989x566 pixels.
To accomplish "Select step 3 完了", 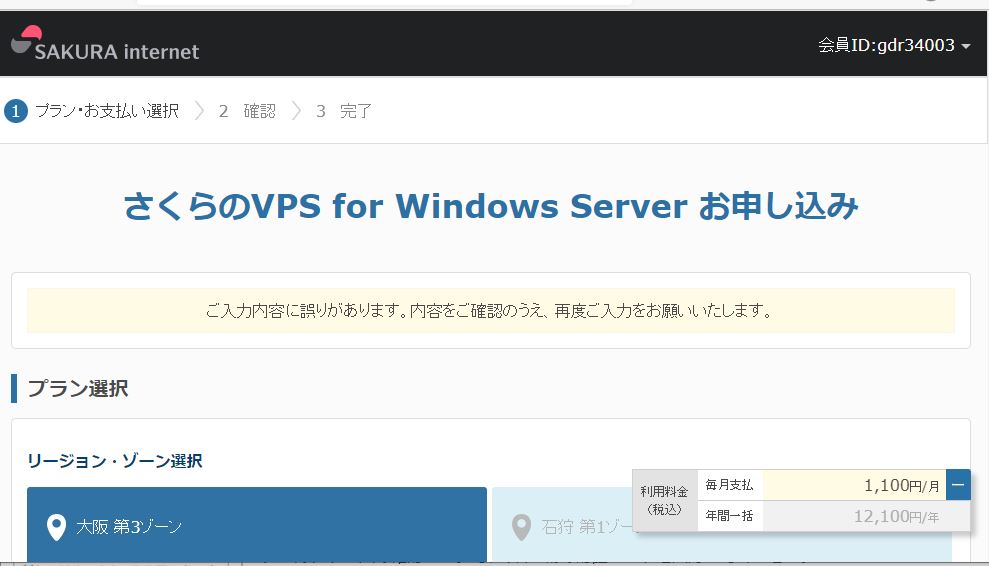I will point(344,111).
